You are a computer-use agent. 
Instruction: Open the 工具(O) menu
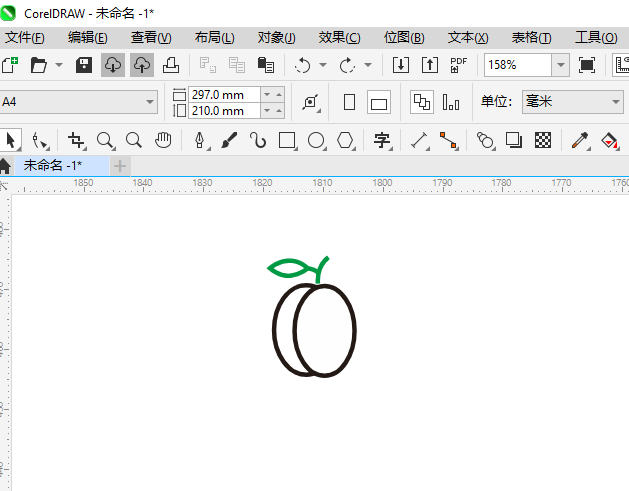596,38
